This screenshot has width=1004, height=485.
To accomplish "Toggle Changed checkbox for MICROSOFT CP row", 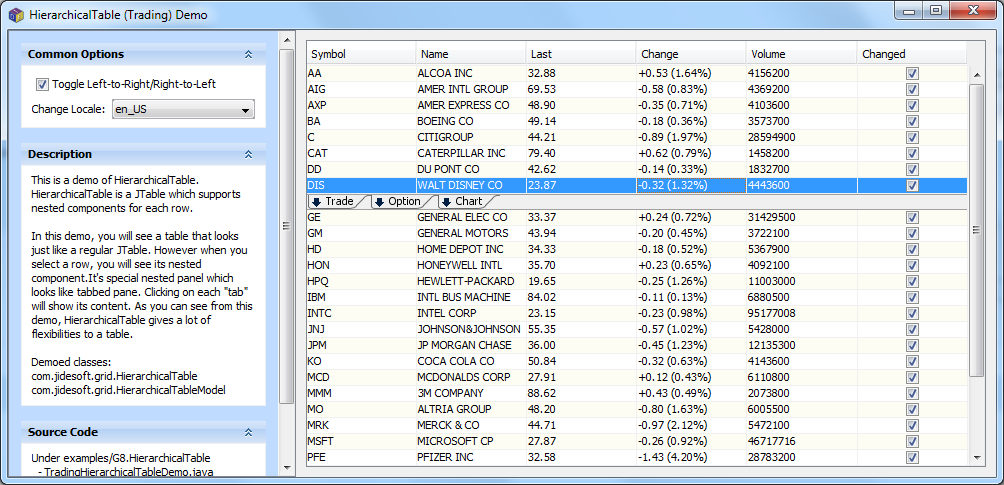I will (912, 442).
